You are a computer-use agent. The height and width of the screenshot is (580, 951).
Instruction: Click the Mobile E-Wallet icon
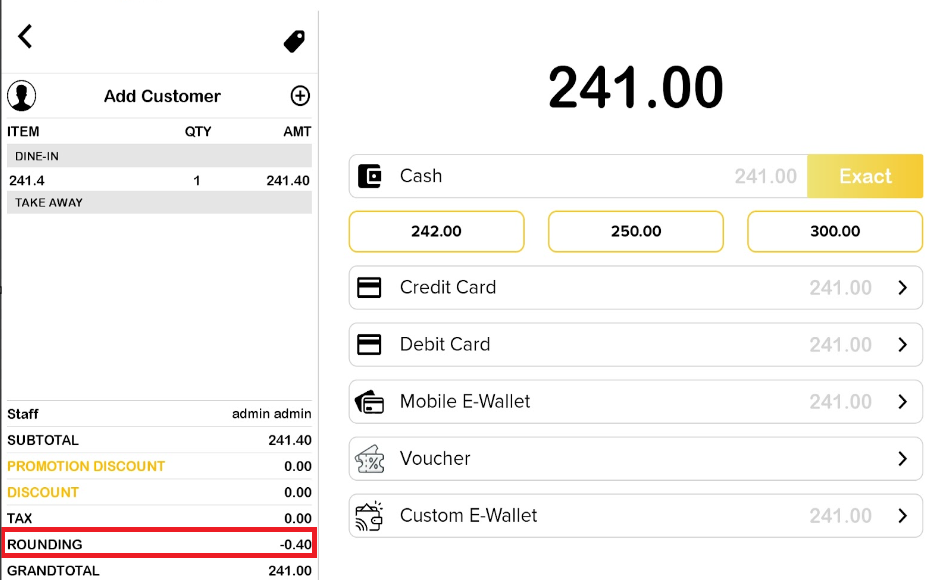[x=369, y=402]
